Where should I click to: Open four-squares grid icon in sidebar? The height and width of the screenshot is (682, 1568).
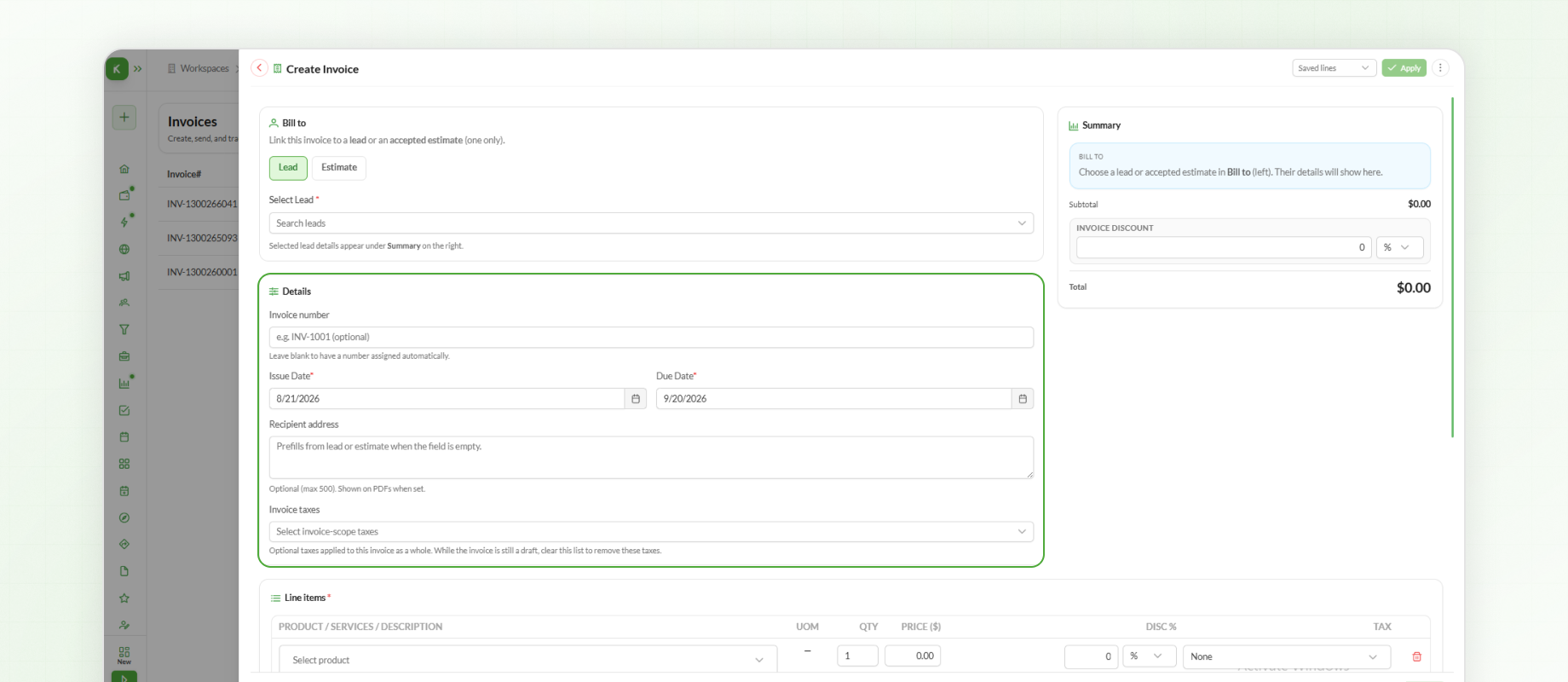click(124, 464)
